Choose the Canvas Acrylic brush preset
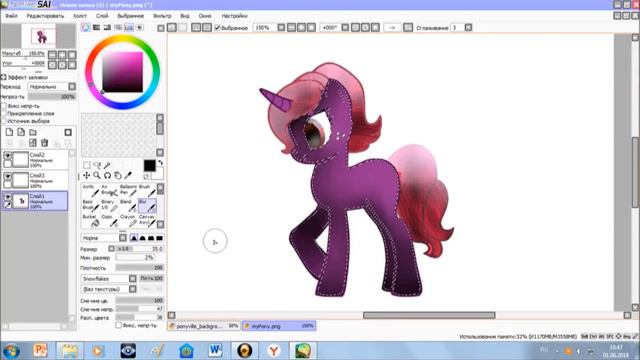 tap(147, 221)
